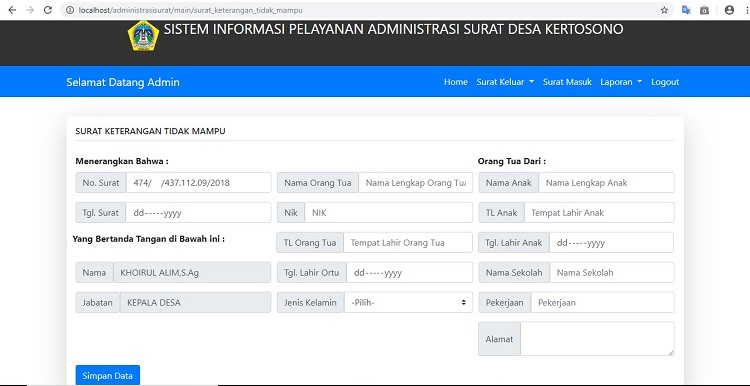Click Tempat Lahir Orang Tua field
The height and width of the screenshot is (386, 750).
[408, 243]
